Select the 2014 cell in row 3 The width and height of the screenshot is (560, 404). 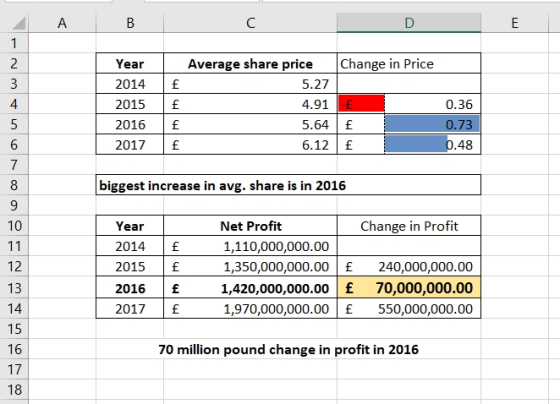[130, 84]
